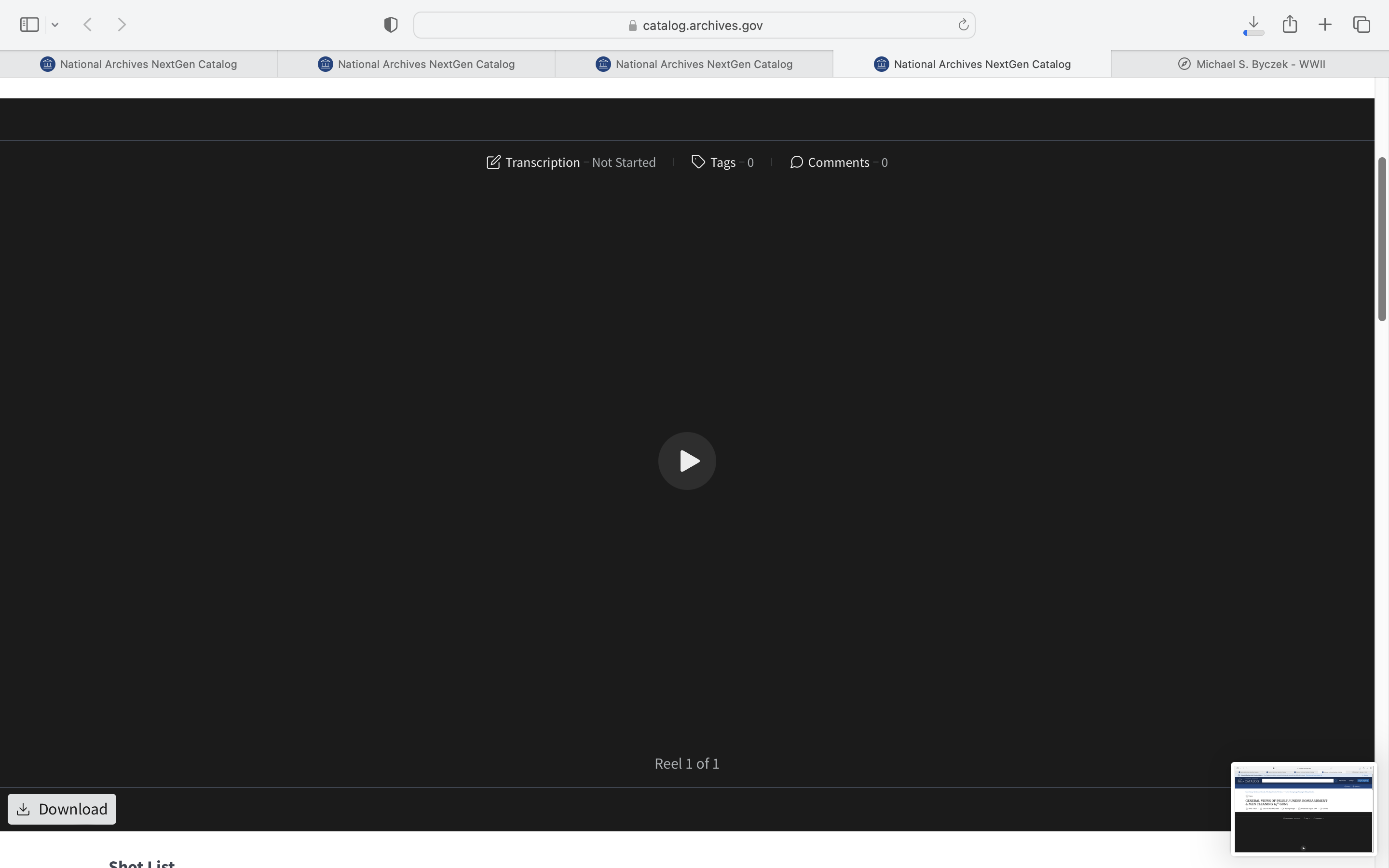Open the privacy report shield icon

pyautogui.click(x=391, y=25)
